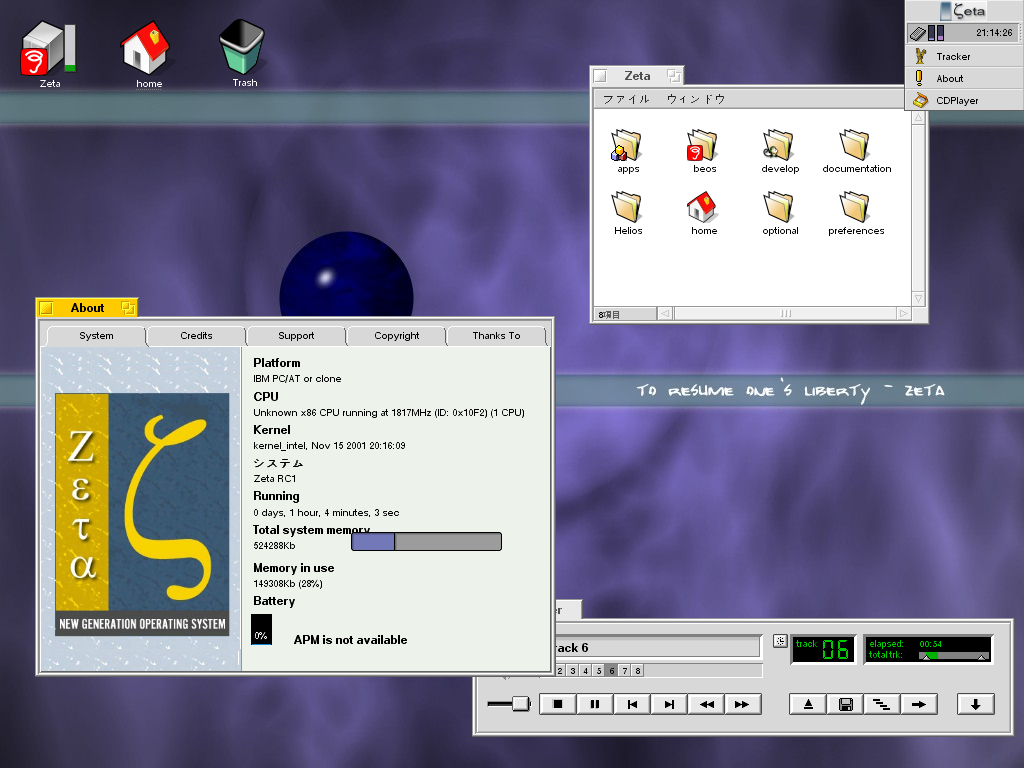
Task: Click the horizontal scrollbar thumb in Zeta window
Action: [786, 313]
